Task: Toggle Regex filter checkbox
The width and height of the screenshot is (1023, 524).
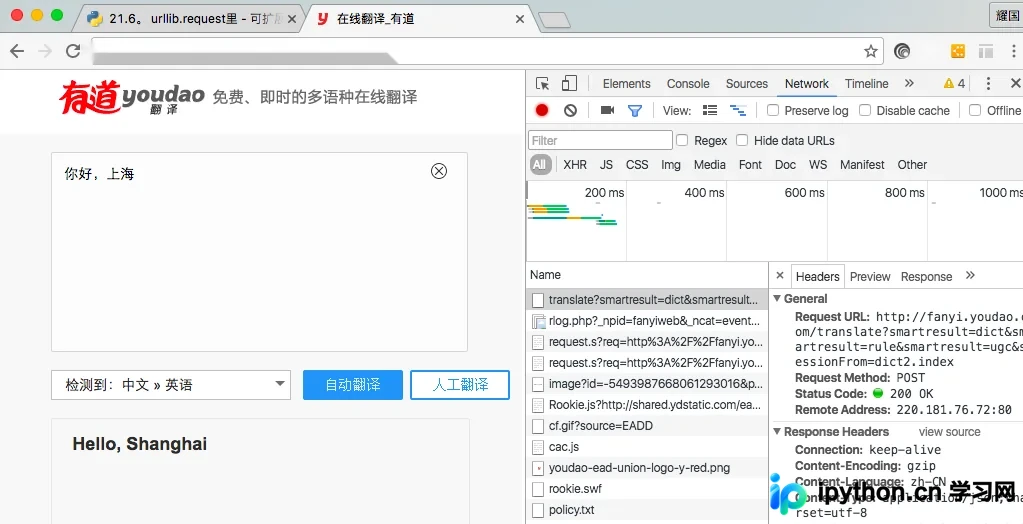Action: [682, 140]
